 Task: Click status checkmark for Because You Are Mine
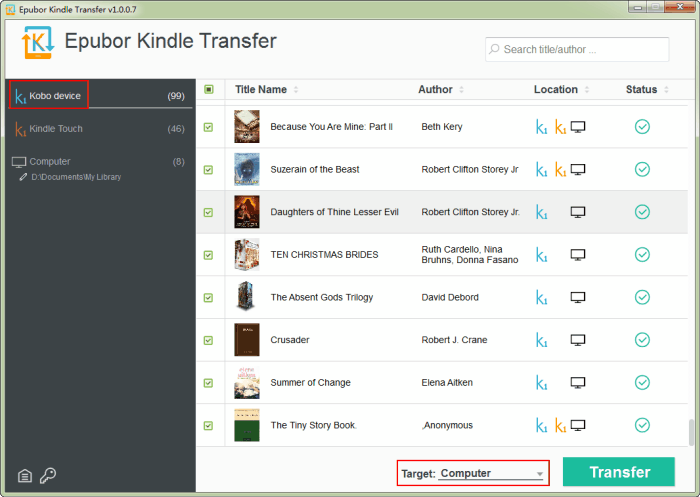coord(642,127)
